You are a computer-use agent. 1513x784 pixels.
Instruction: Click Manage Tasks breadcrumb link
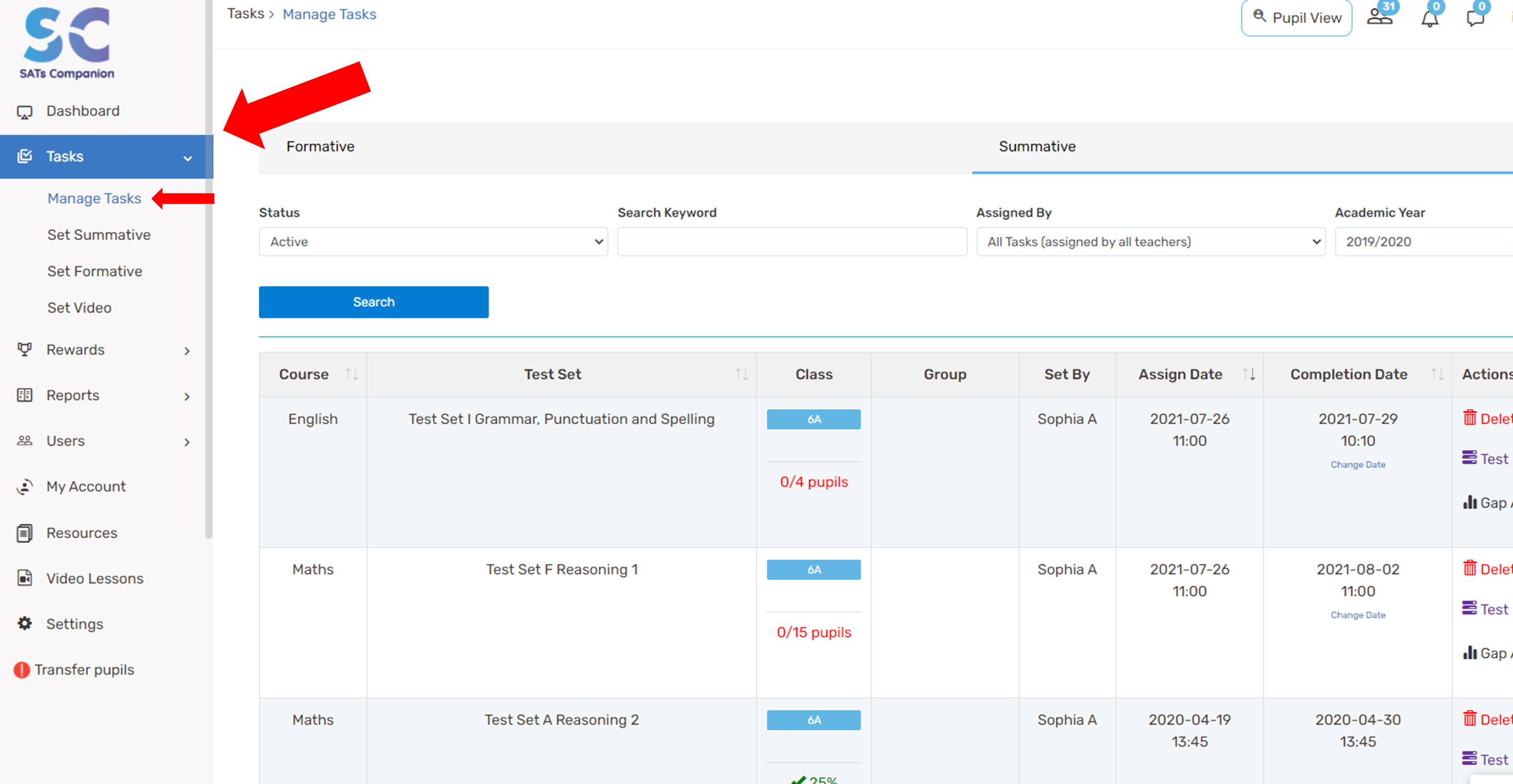(330, 14)
